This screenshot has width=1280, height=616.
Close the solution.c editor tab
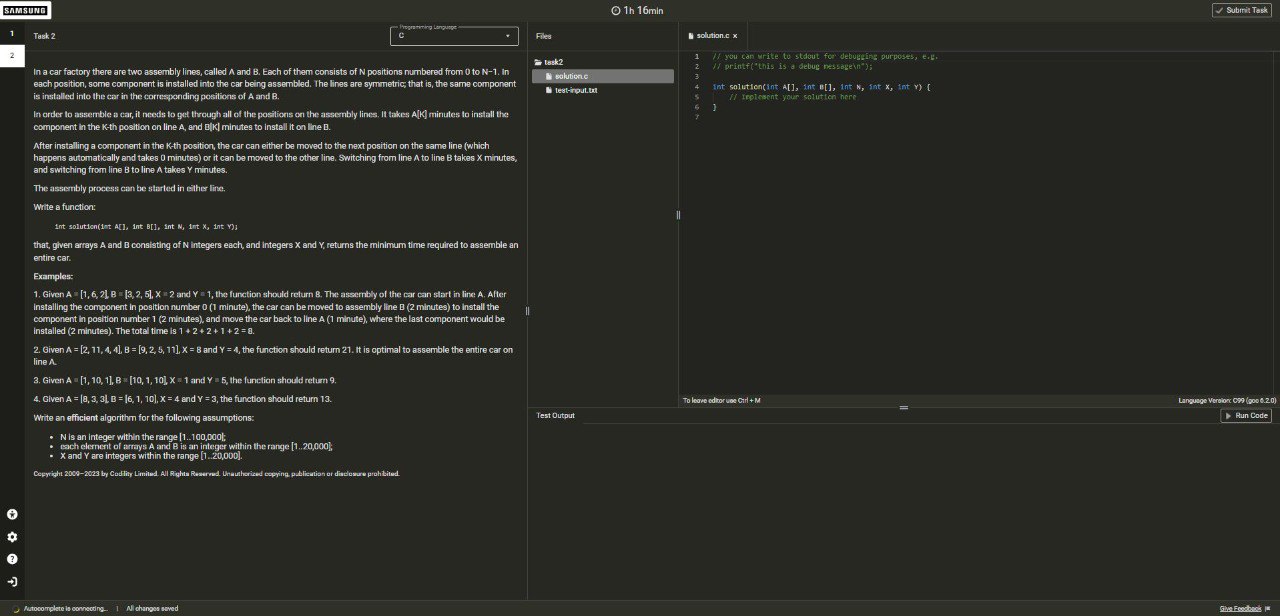tap(735, 36)
